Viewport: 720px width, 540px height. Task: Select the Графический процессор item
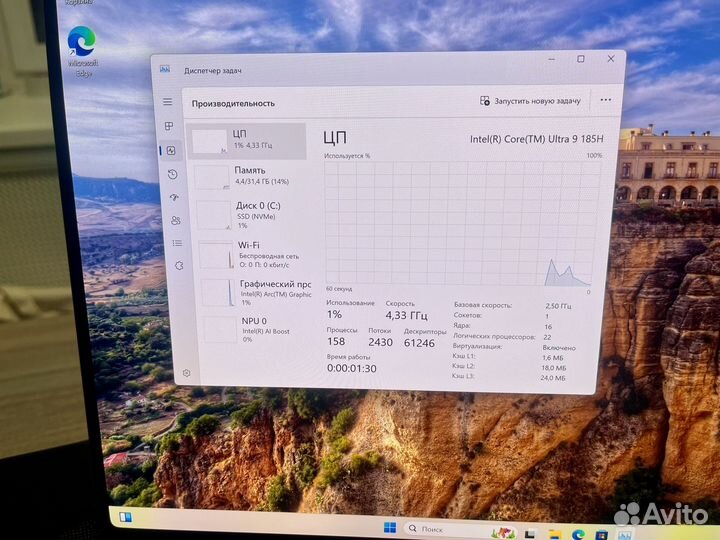tap(257, 292)
